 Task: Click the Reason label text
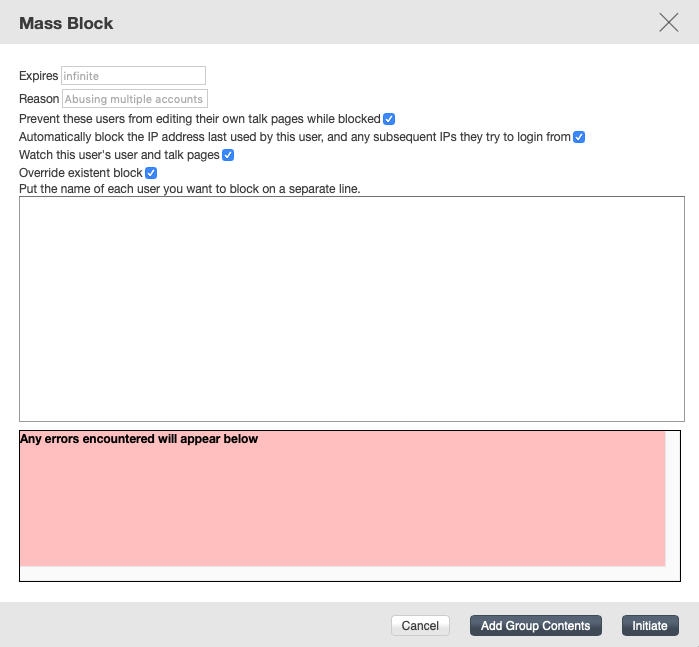coord(39,99)
